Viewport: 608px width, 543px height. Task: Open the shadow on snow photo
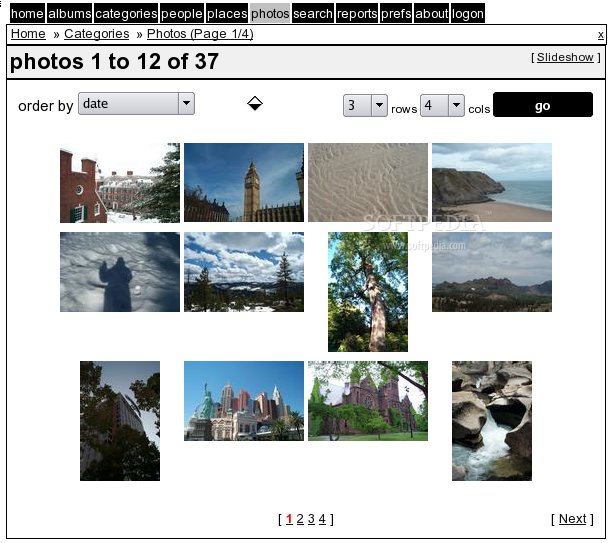click(120, 272)
